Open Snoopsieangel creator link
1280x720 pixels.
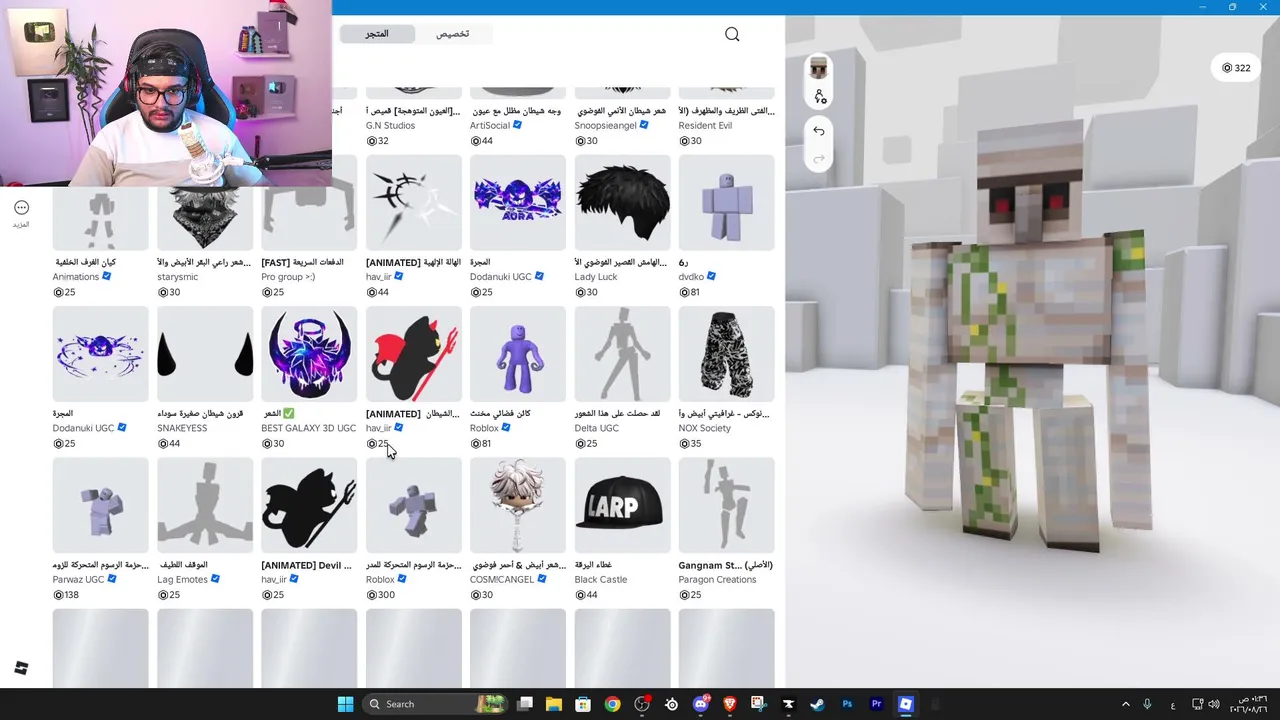(605, 126)
